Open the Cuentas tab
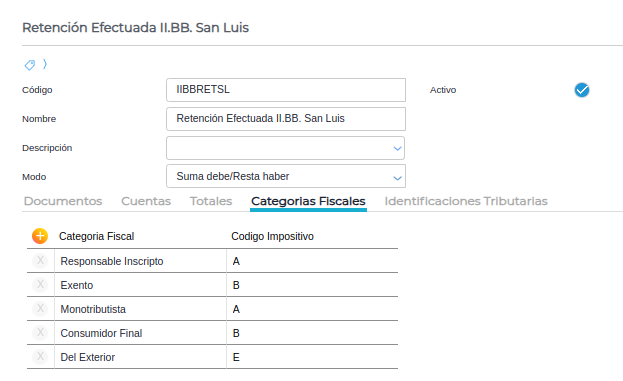Screen dimensions: 623x381 [146, 201]
